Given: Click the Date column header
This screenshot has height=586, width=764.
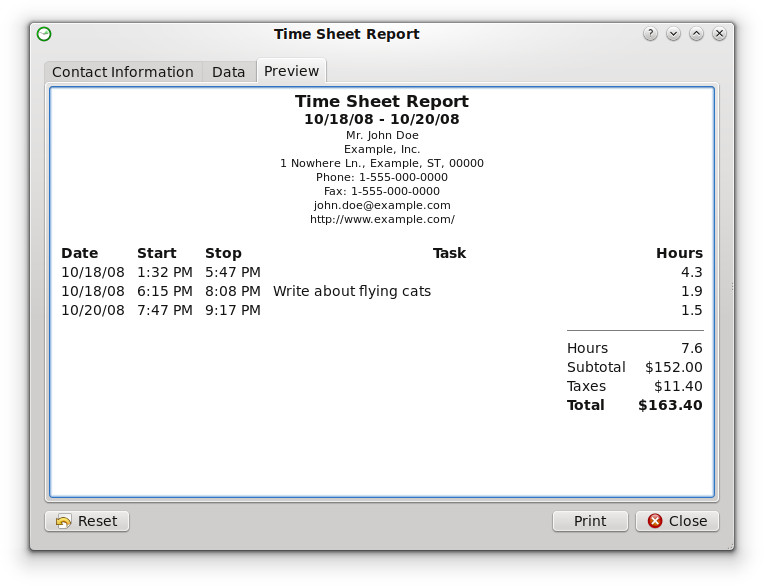Looking at the screenshot, I should tap(79, 253).
